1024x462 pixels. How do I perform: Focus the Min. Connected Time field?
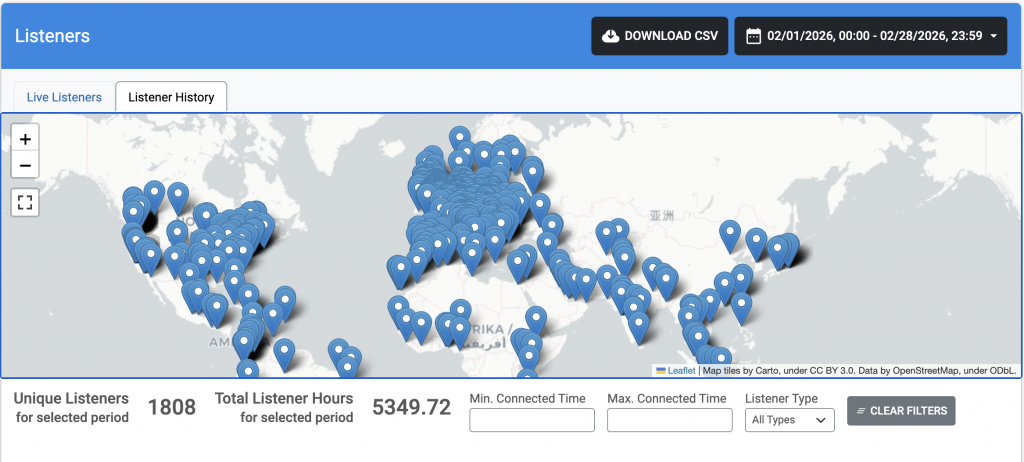(532, 420)
